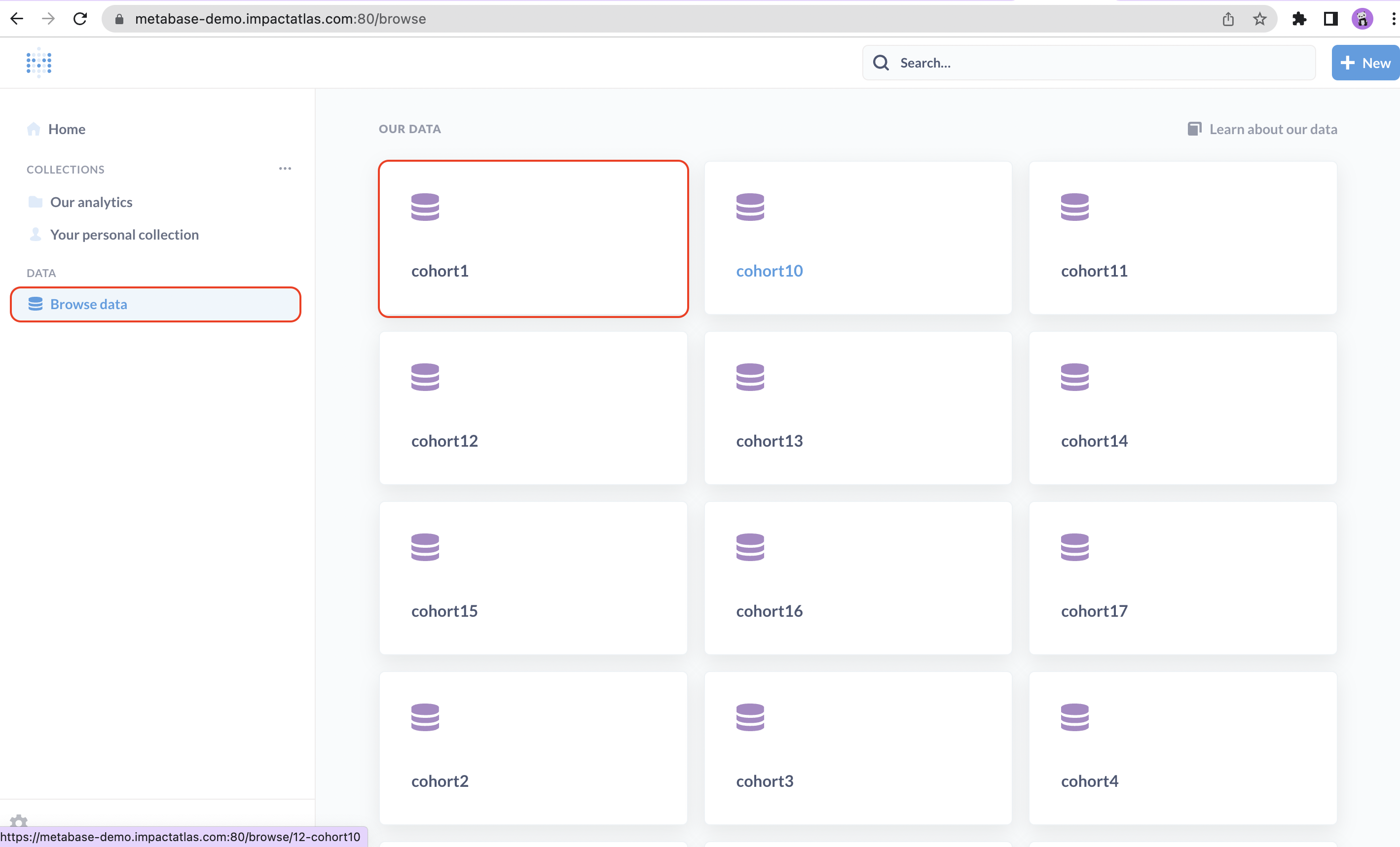Open the browser extensions puzzle menu

(1299, 19)
